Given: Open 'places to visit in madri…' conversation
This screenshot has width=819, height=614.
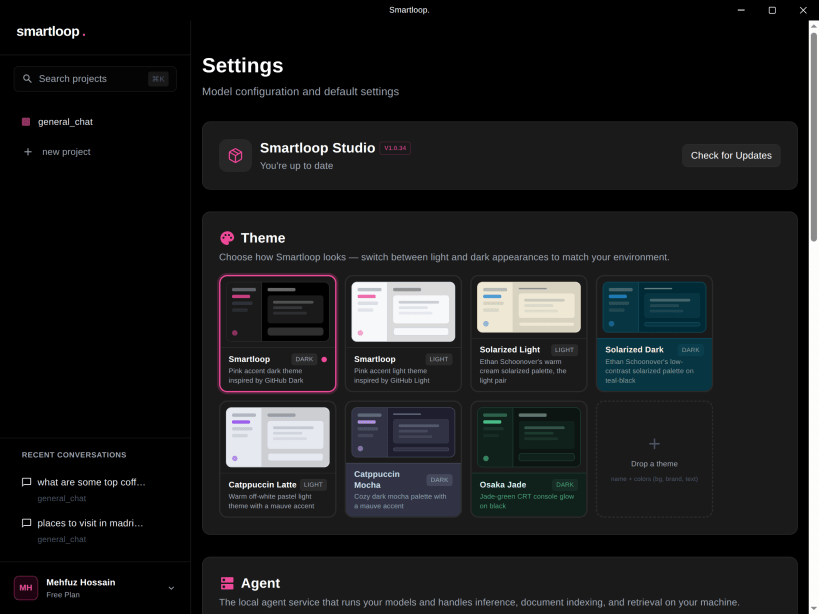Looking at the screenshot, I should 90,523.
